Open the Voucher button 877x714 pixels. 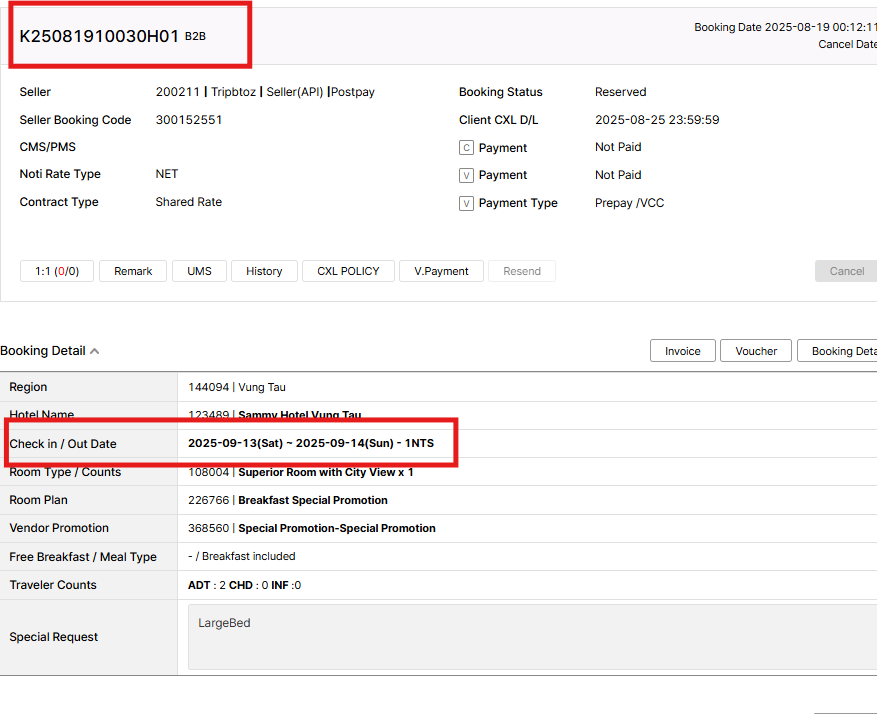(x=756, y=351)
